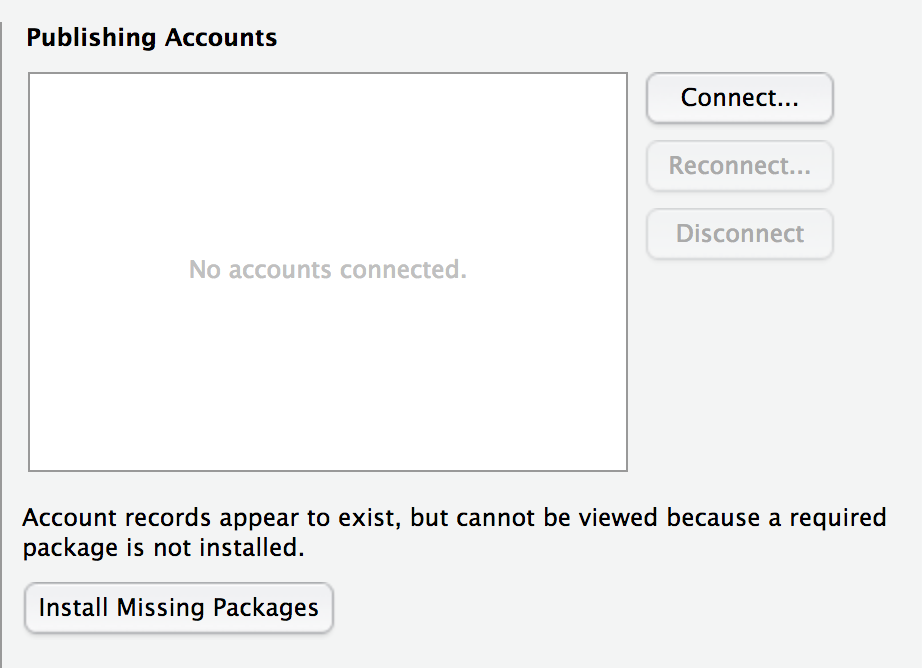The width and height of the screenshot is (922, 668).
Task: Click the disabled Disconnect button
Action: (x=739, y=234)
